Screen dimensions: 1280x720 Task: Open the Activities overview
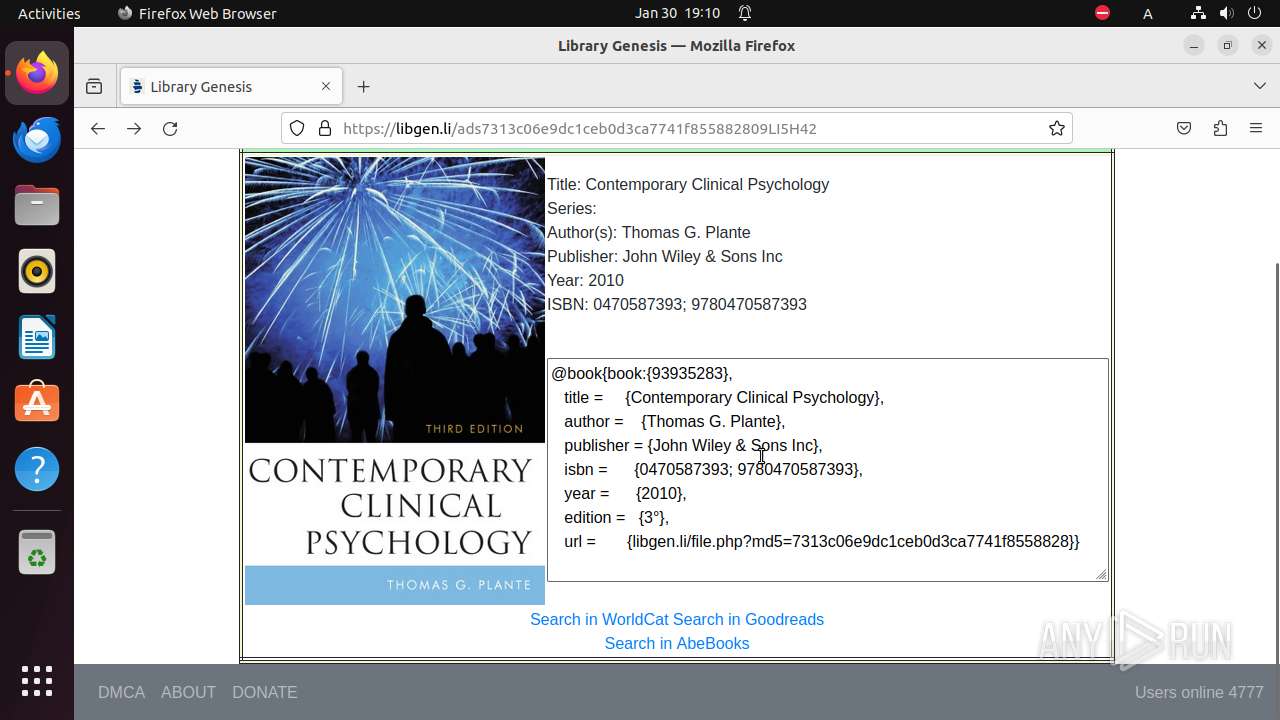49,13
